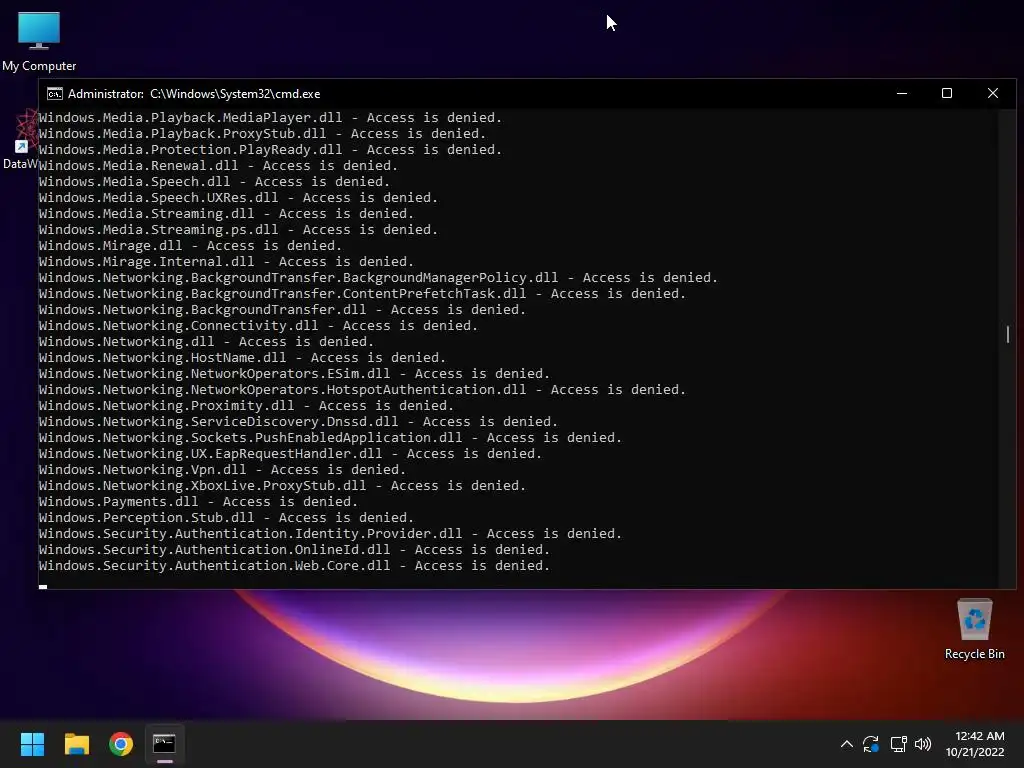Viewport: 1024px width, 768px height.
Task: Click the line Windows.Mirage.dll
Action: (x=190, y=246)
